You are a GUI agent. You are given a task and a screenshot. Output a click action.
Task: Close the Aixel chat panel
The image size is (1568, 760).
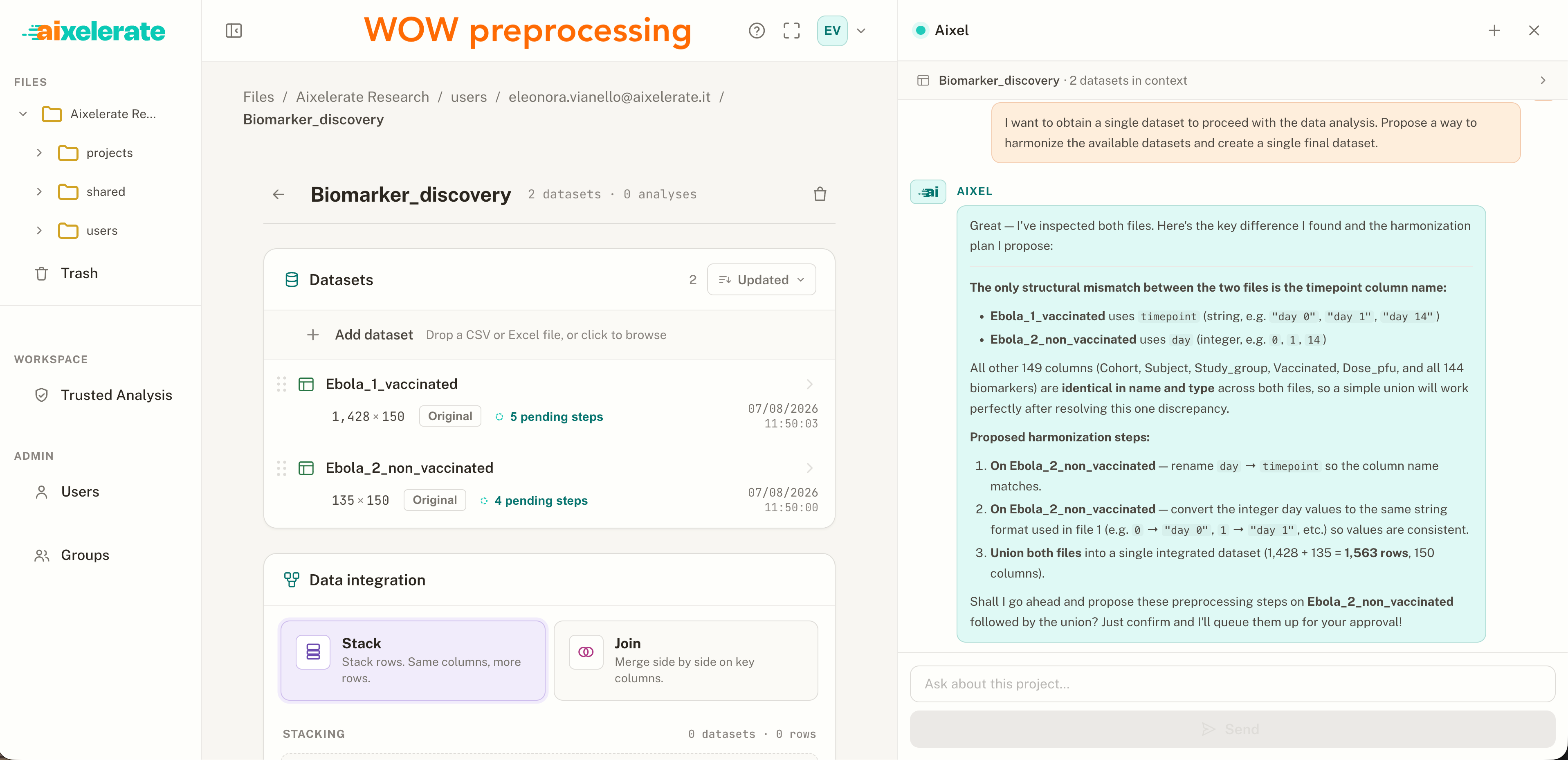point(1534,30)
